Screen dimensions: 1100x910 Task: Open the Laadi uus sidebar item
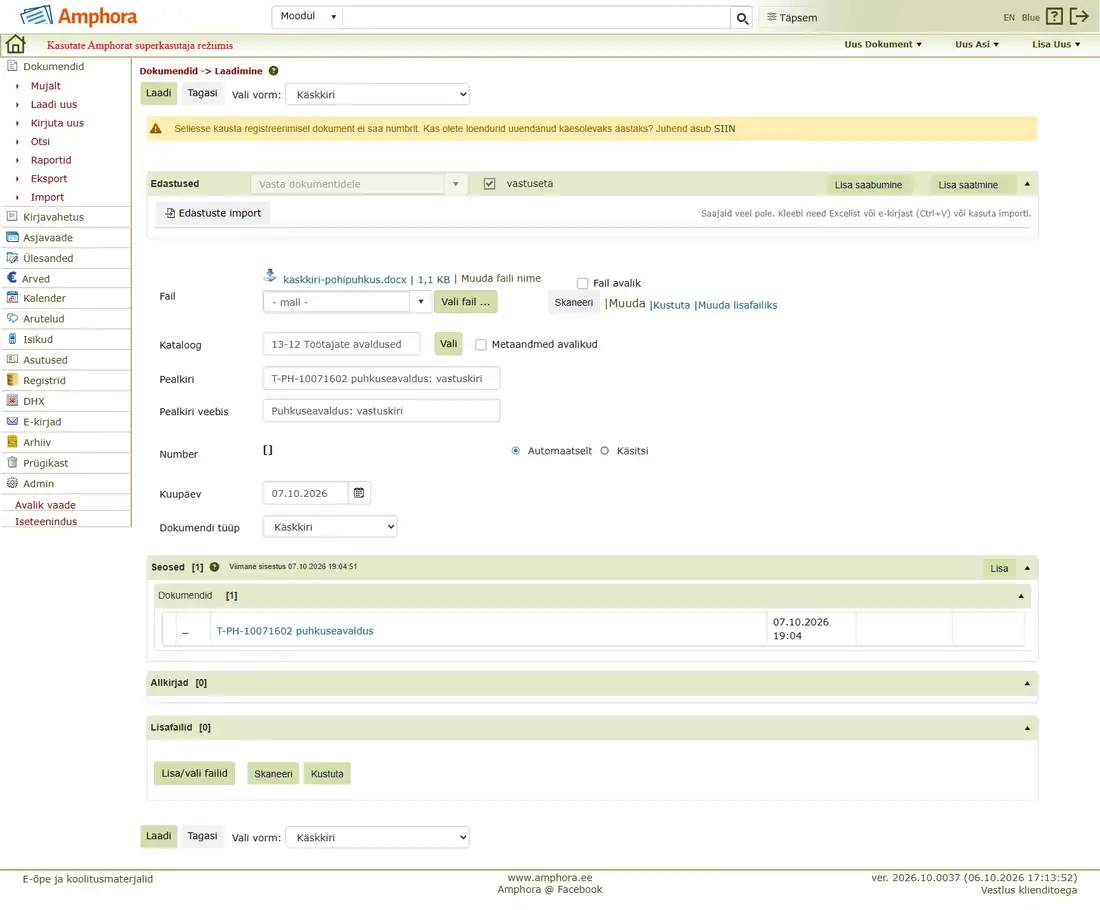54,105
